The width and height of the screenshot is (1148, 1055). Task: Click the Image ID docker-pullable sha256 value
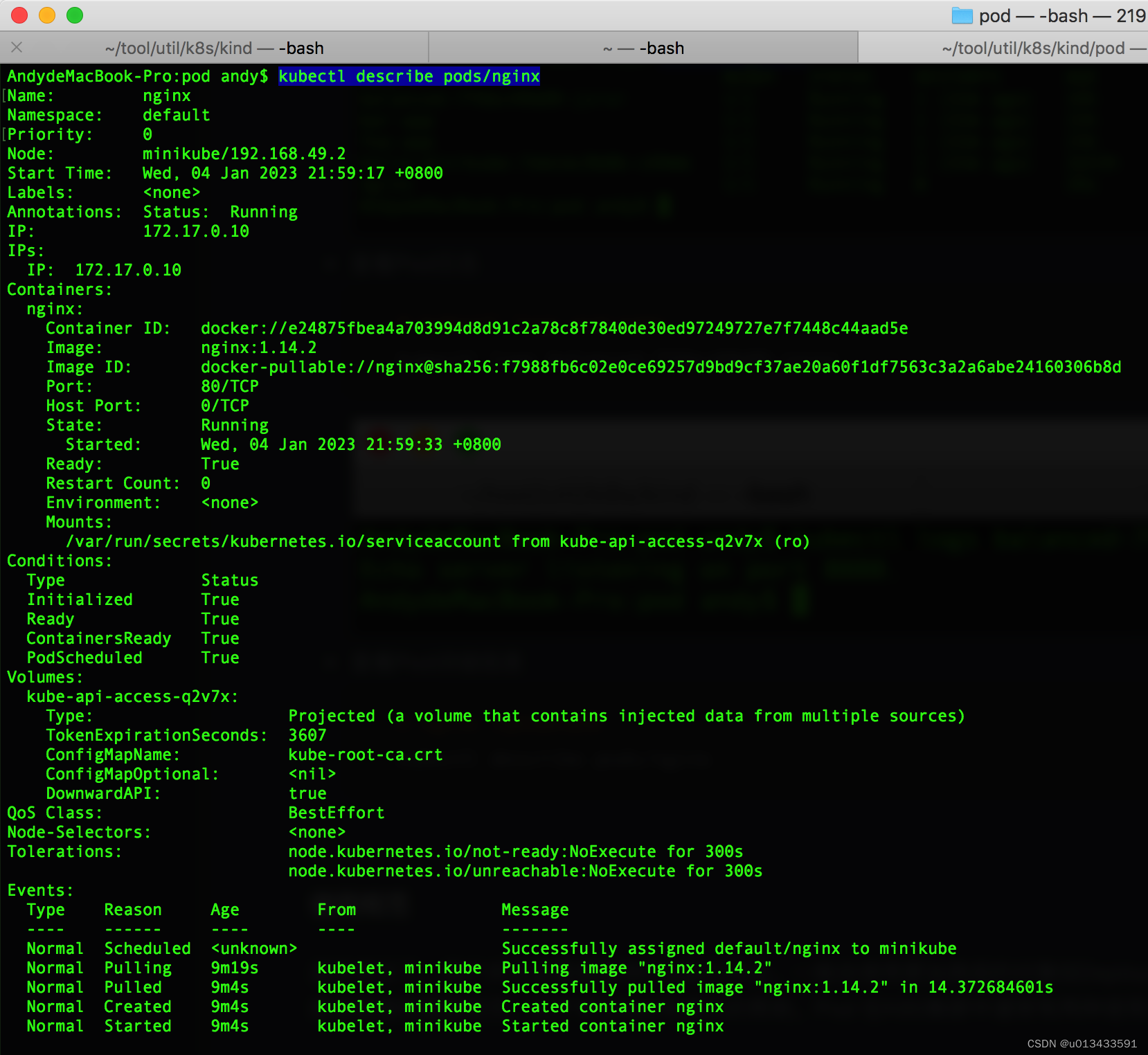(661, 367)
